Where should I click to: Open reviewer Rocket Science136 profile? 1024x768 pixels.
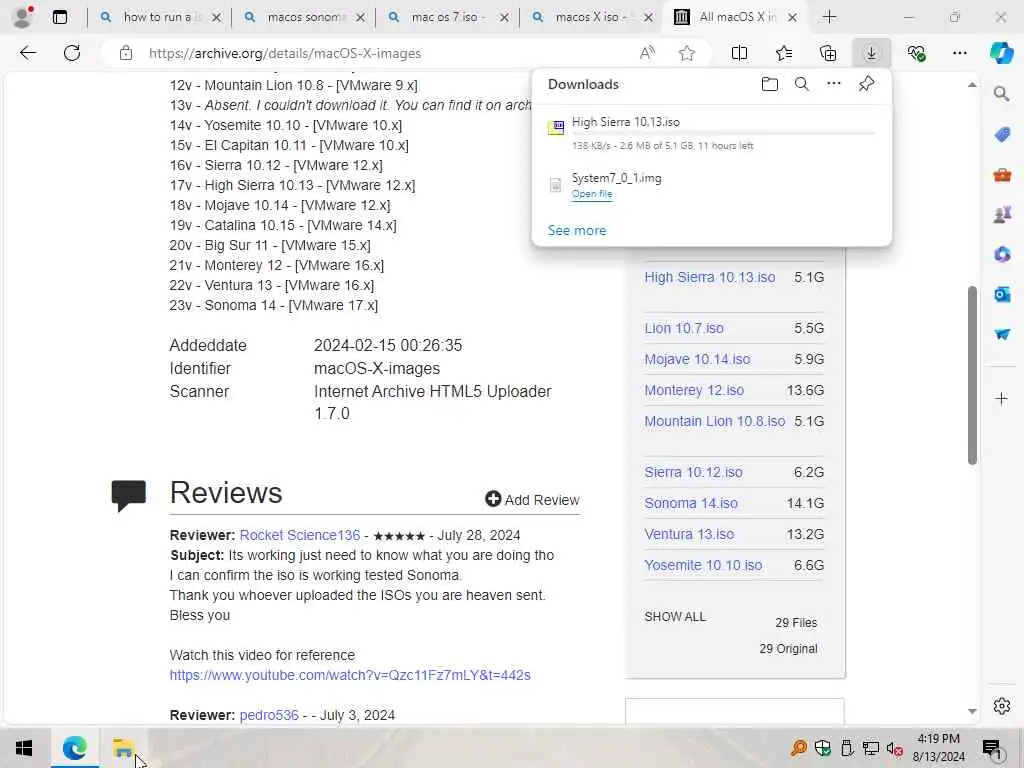pos(300,536)
